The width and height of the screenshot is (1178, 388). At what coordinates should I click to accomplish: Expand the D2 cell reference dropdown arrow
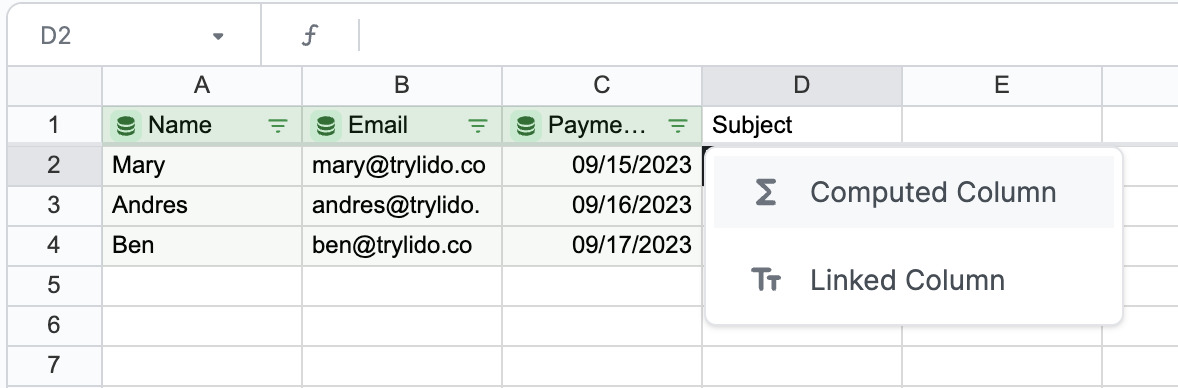[x=218, y=36]
